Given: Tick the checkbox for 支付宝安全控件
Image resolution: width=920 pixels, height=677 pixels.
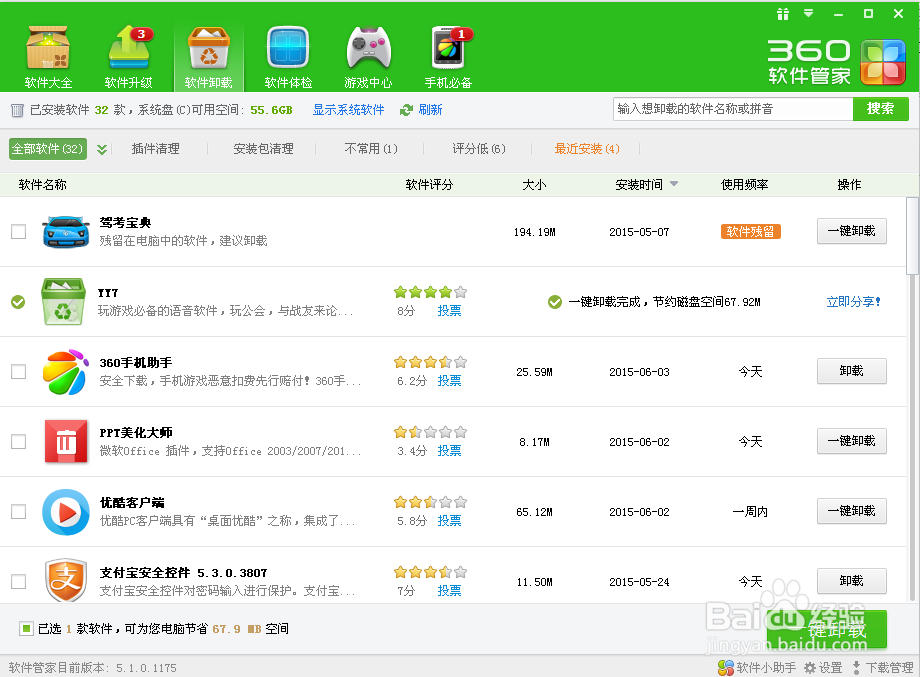Looking at the screenshot, I should click(x=19, y=581).
